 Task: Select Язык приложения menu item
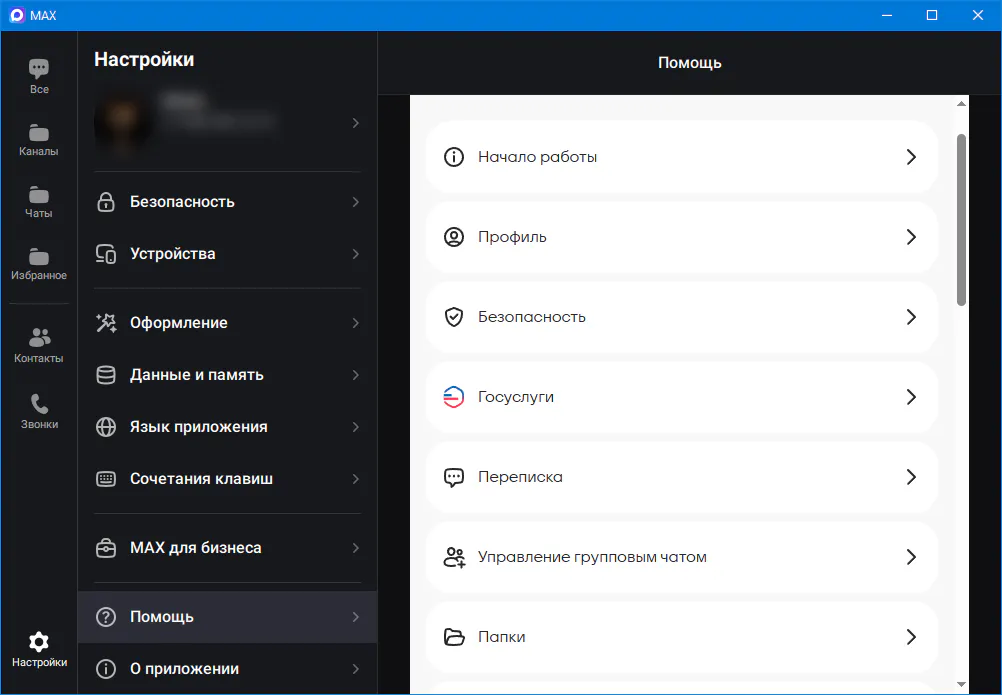(227, 427)
